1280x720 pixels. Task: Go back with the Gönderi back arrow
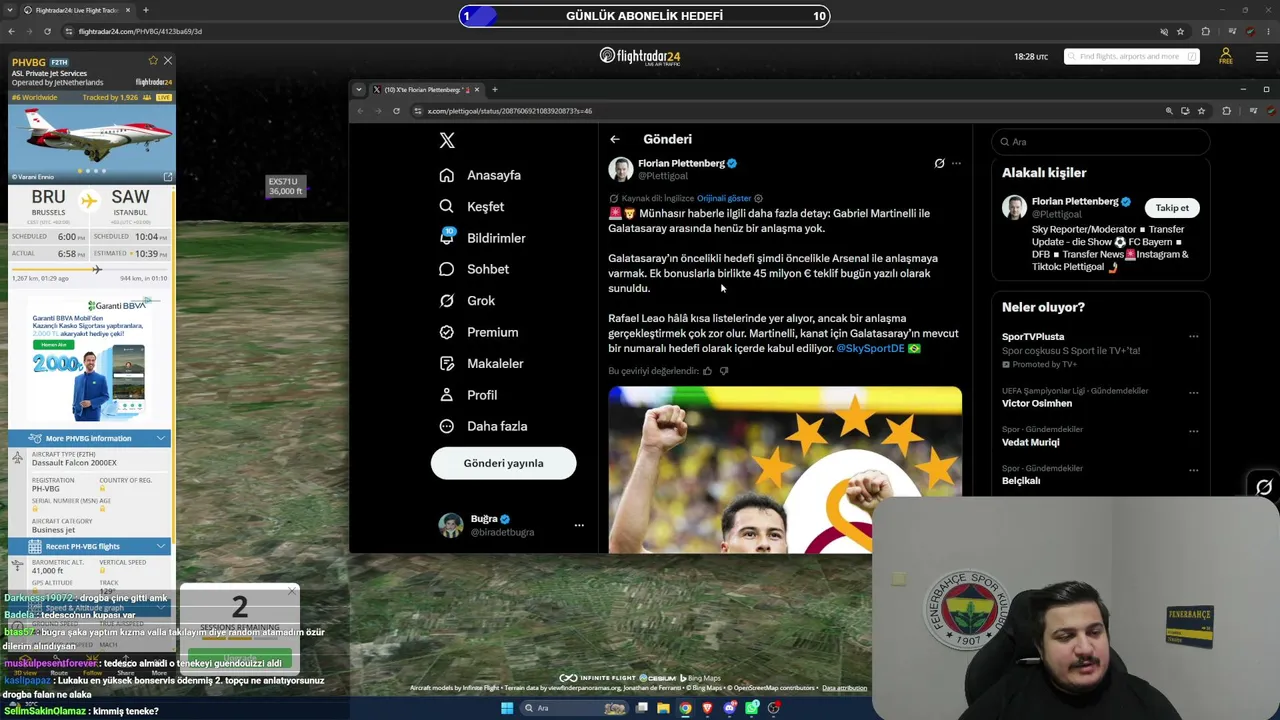[615, 139]
